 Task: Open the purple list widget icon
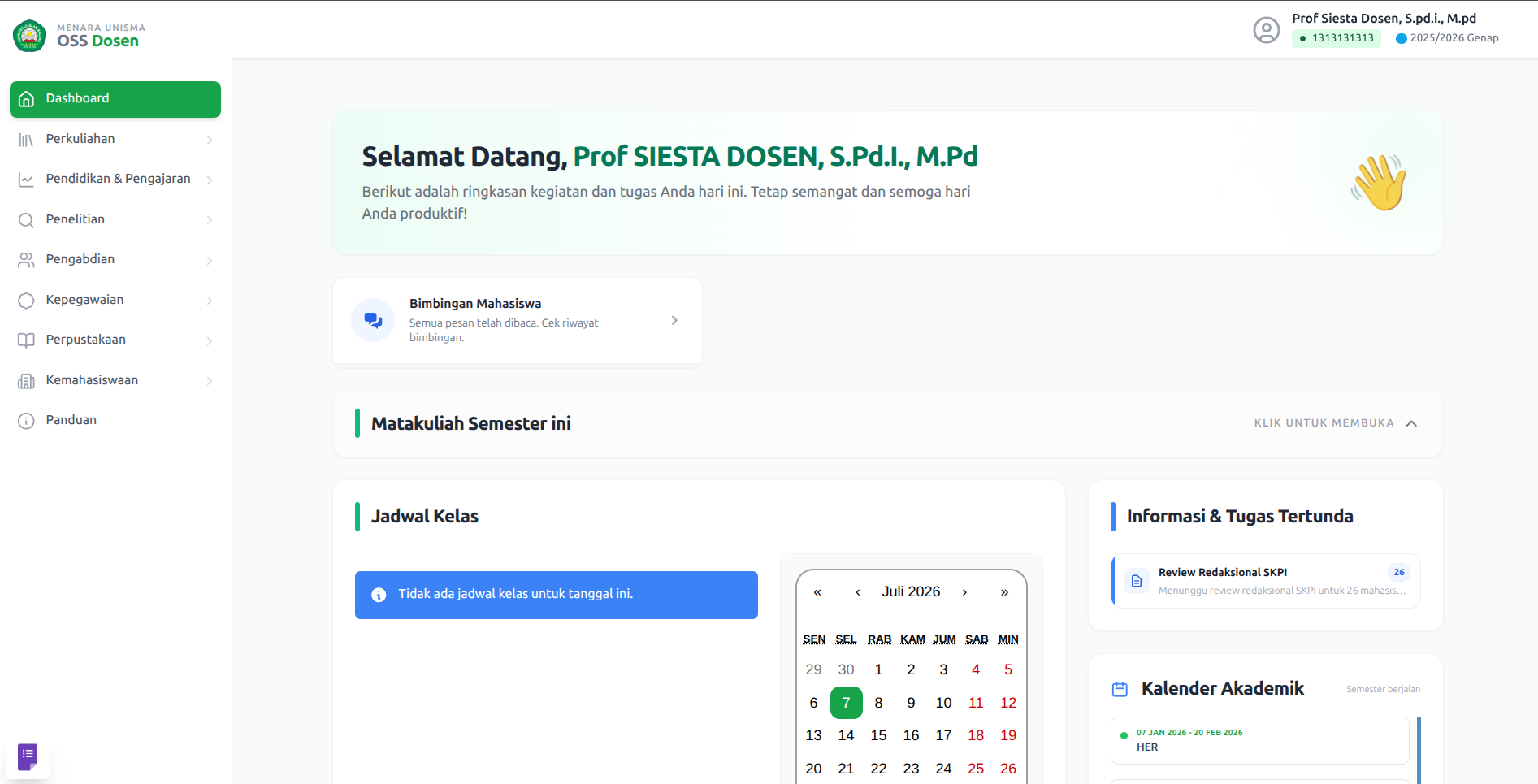click(28, 756)
